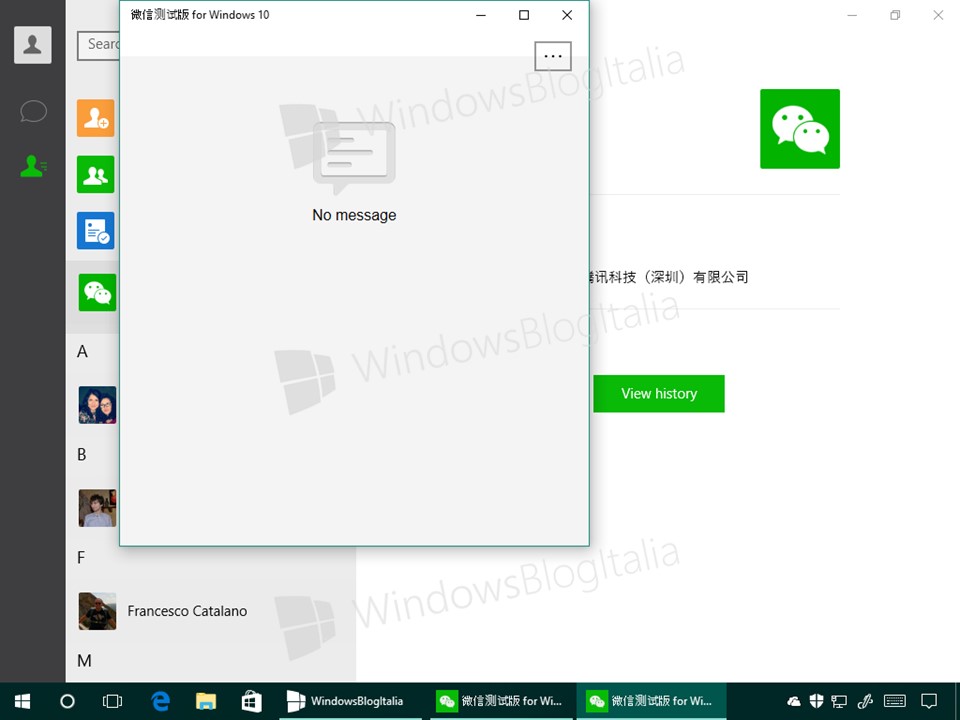960x720 pixels.
Task: Restore the background WeChat window
Action: click(895, 15)
